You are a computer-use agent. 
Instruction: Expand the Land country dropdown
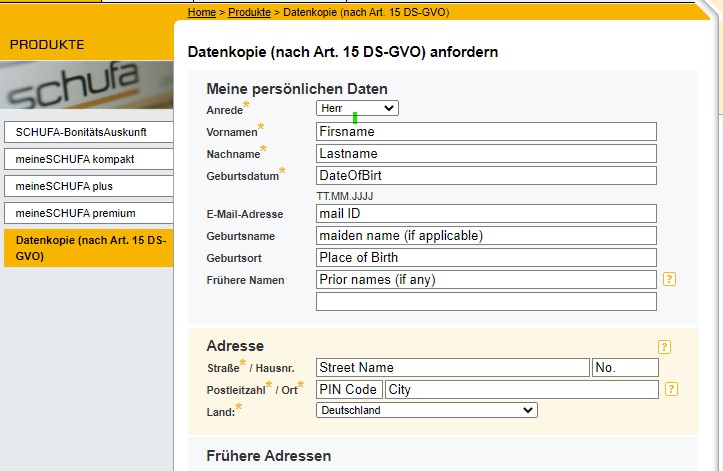(427, 410)
